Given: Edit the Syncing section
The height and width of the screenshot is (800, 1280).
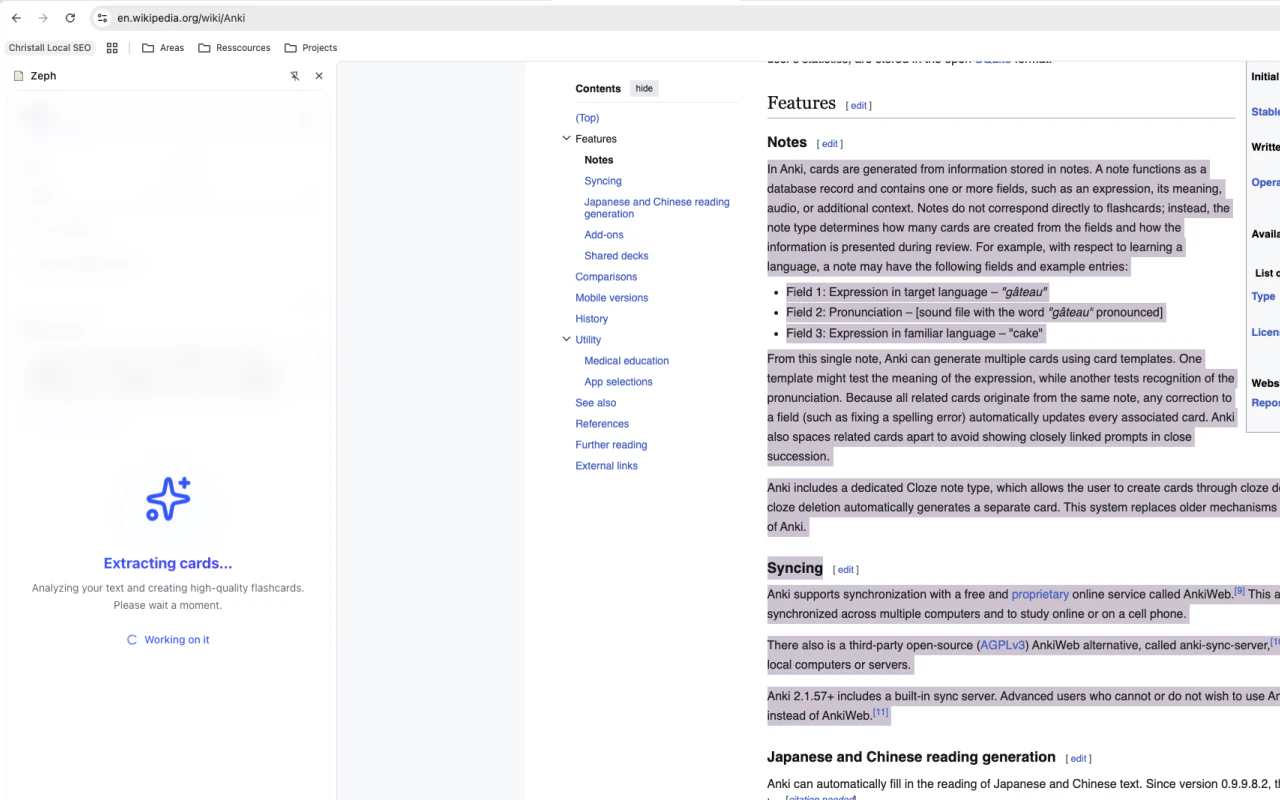Looking at the screenshot, I should click(x=846, y=570).
